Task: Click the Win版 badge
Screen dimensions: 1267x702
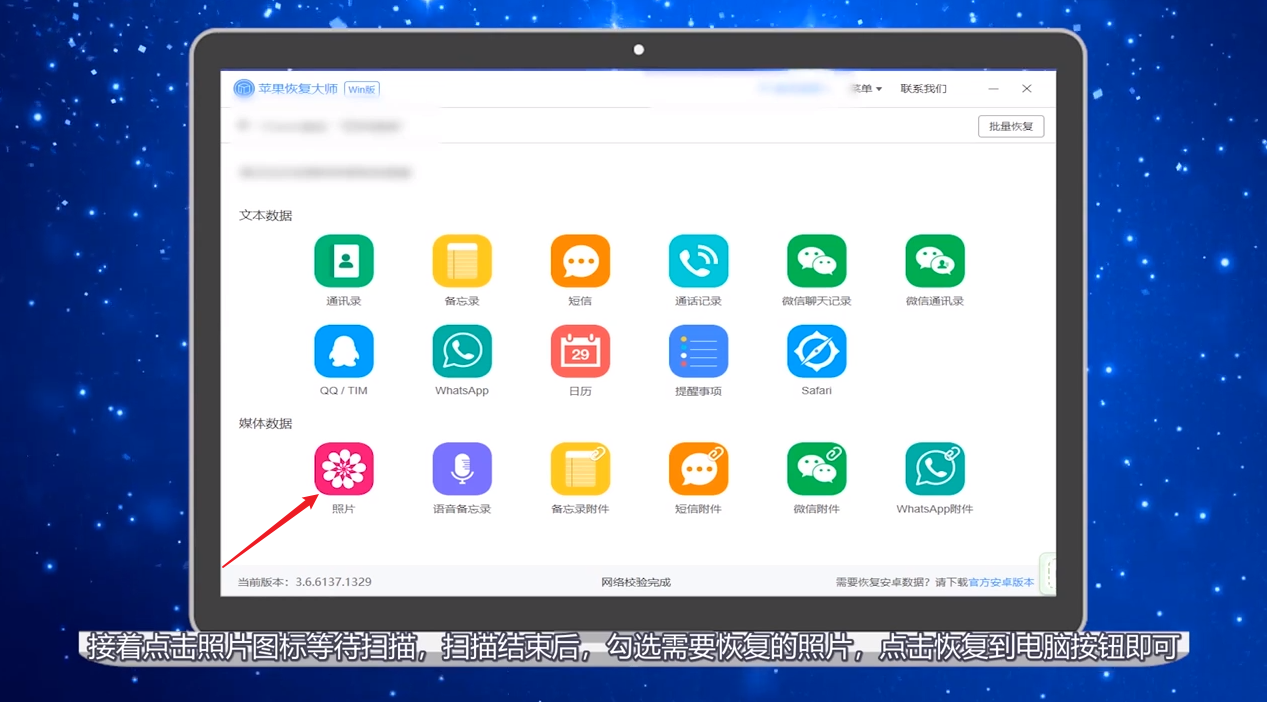Action: (x=362, y=89)
